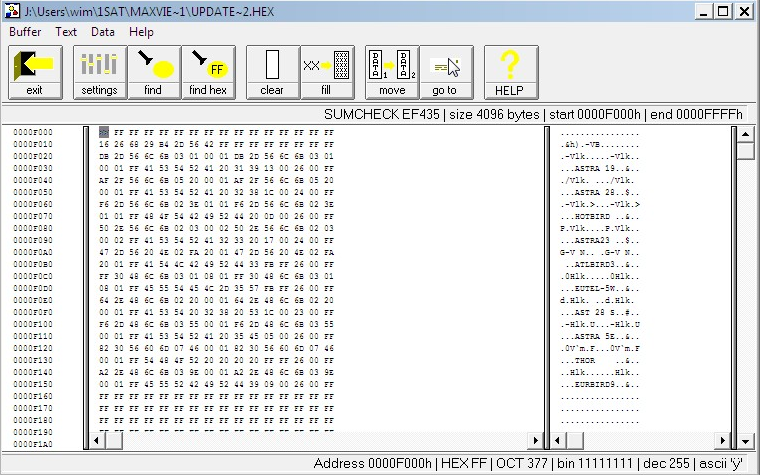Image resolution: width=760 pixels, height=475 pixels.
Task: Maximize the hex editor window
Action: (x=723, y=11)
